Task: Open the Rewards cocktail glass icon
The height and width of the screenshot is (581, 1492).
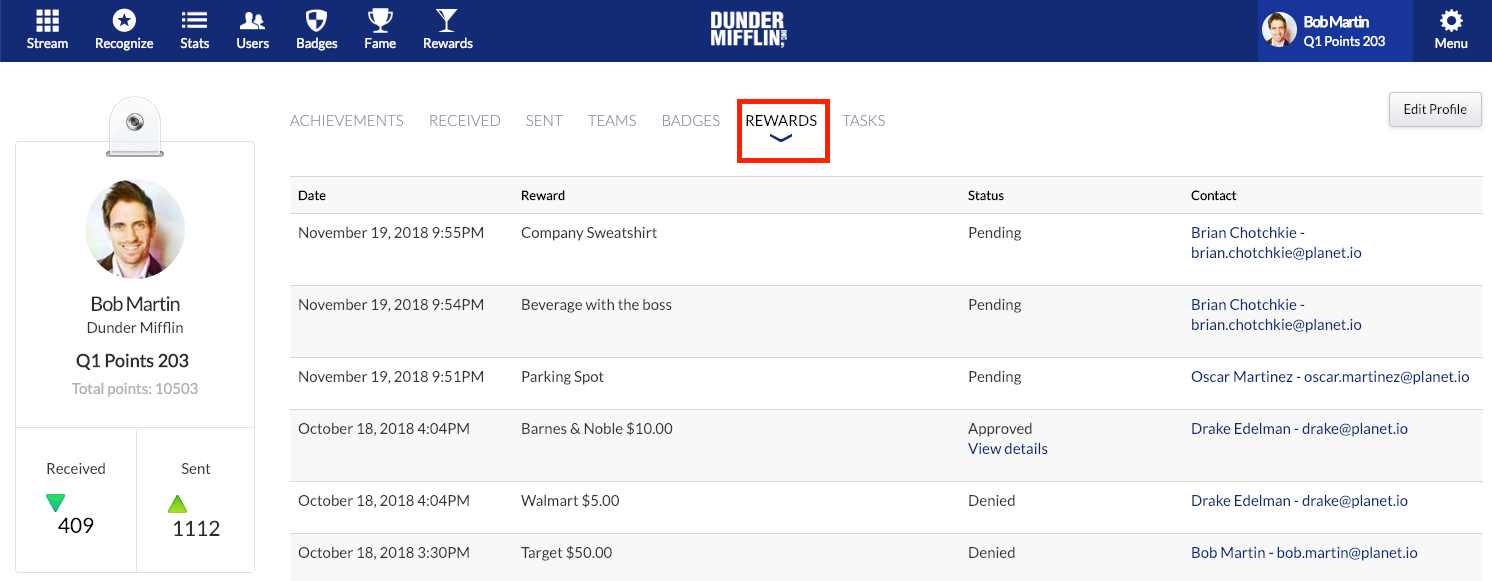Action: pos(447,21)
